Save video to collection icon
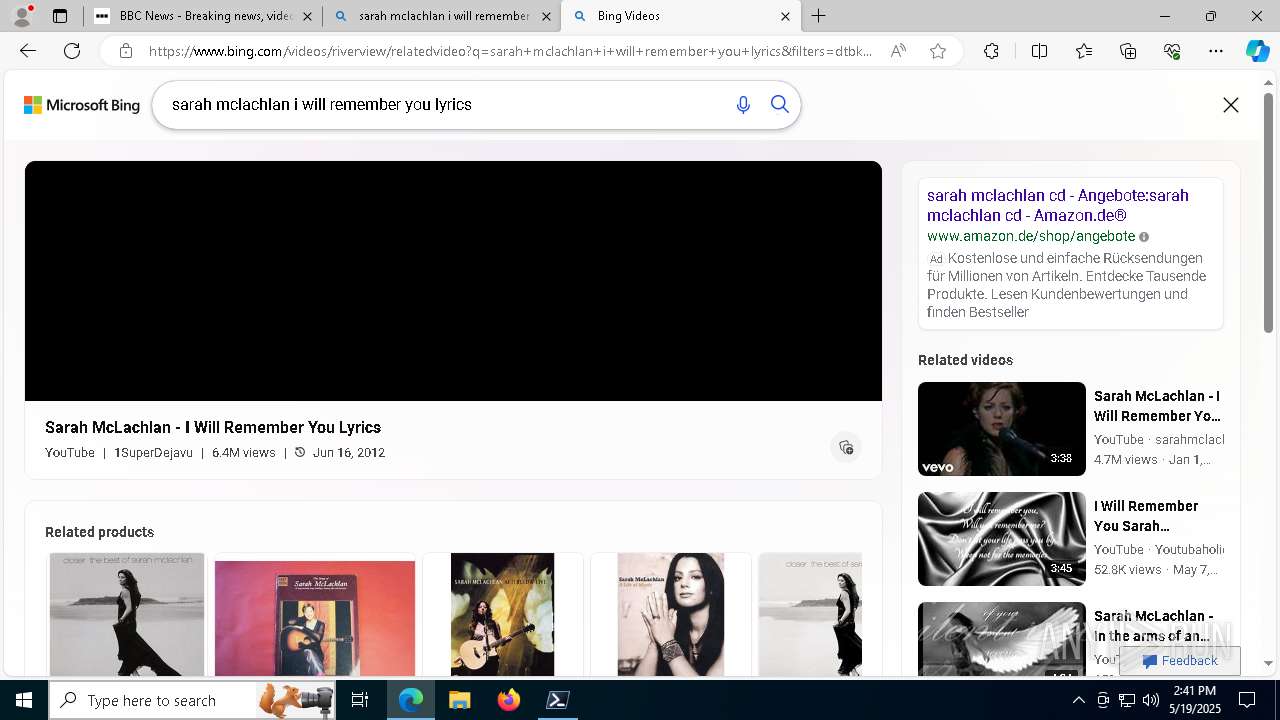This screenshot has height=720, width=1280. click(x=846, y=447)
